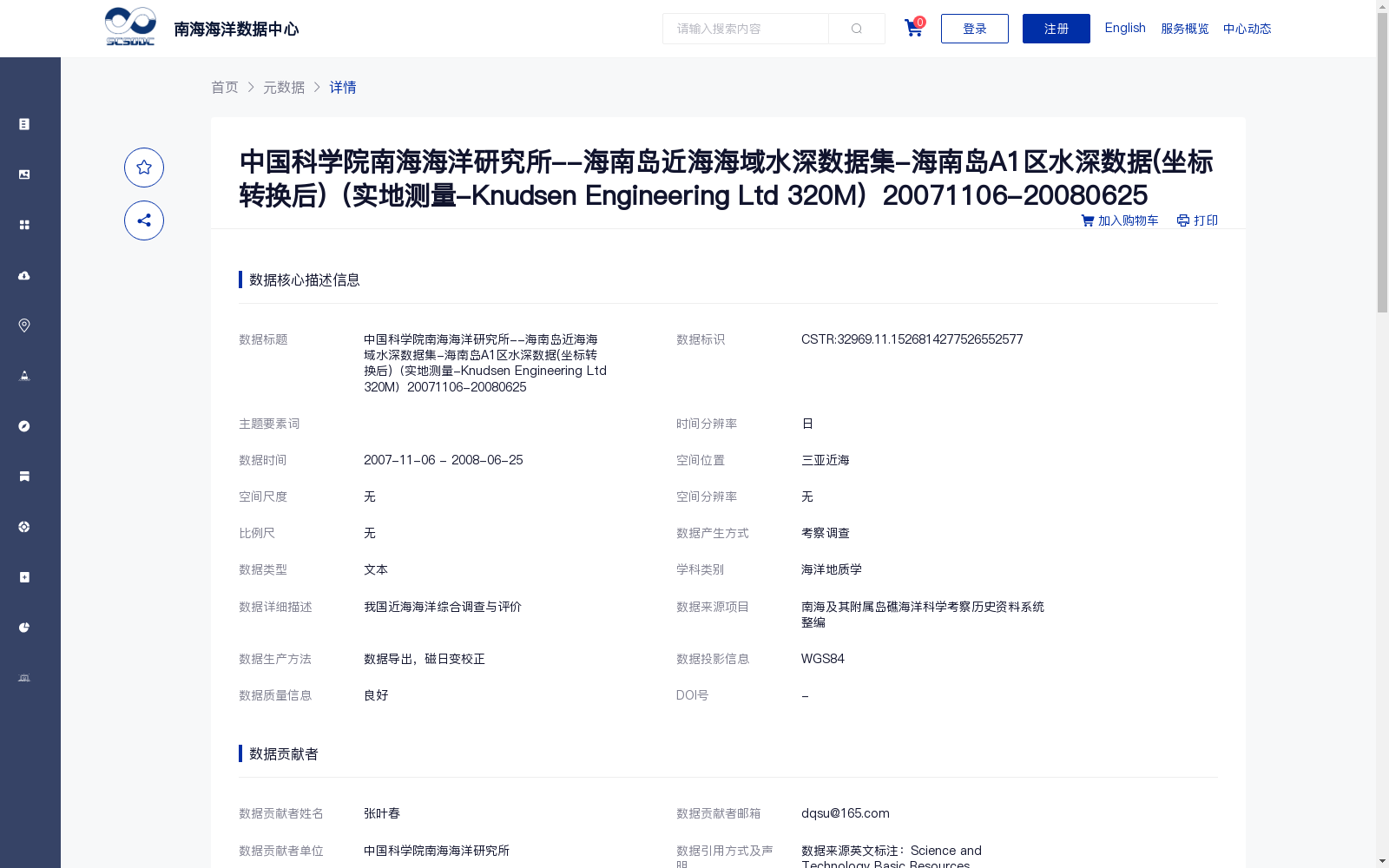This screenshot has width=1389, height=868.
Task: Click the 三亚近海 spatial location value
Action: [826, 460]
